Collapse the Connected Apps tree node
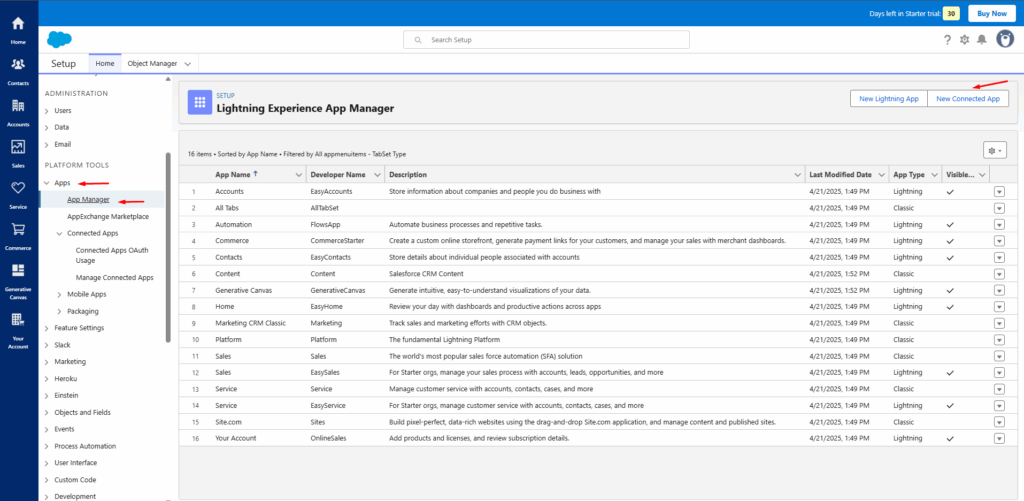This screenshot has width=1024, height=501. pos(59,233)
